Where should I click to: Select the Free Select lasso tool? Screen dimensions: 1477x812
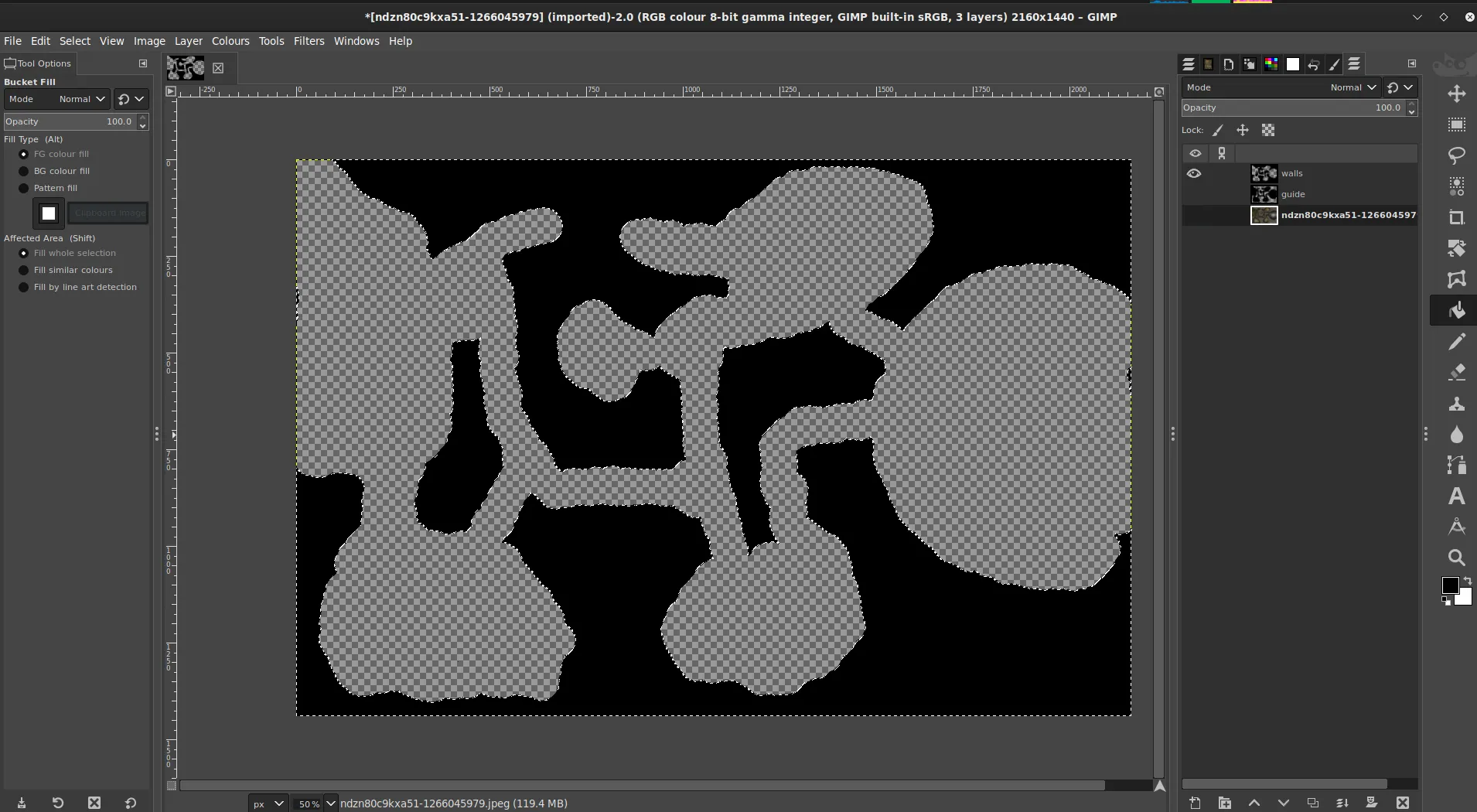pos(1457,155)
